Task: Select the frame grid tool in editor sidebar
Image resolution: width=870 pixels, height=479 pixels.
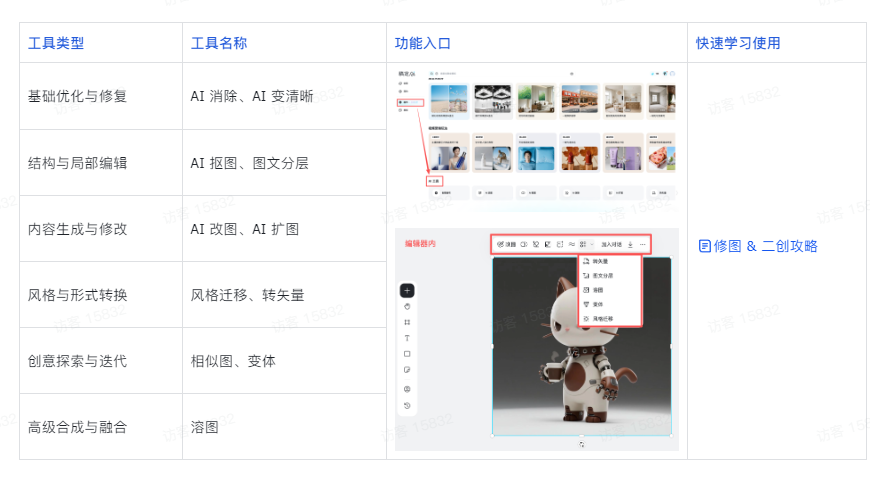Action: 407,322
